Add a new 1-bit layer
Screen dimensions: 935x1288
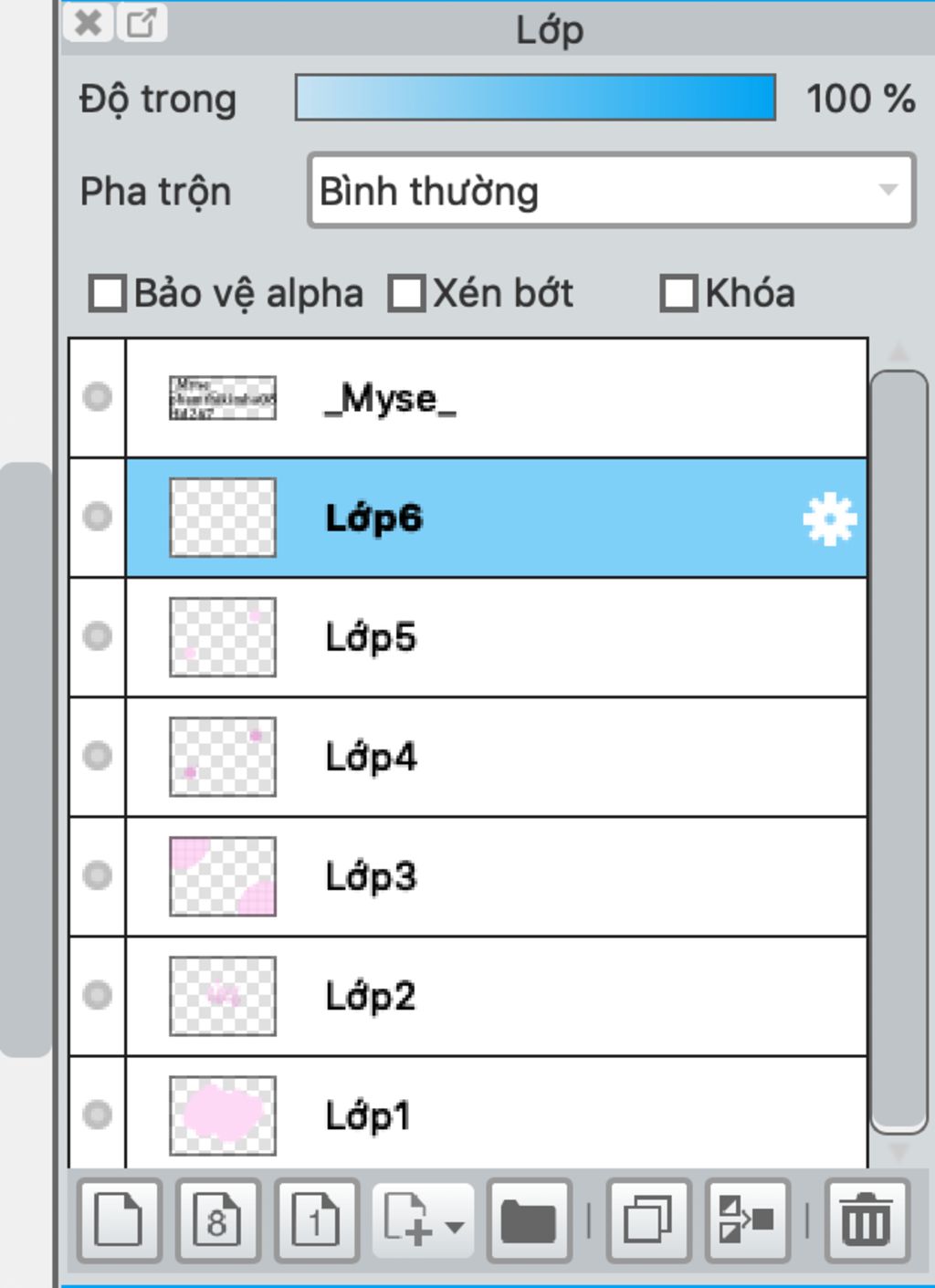(316, 1220)
